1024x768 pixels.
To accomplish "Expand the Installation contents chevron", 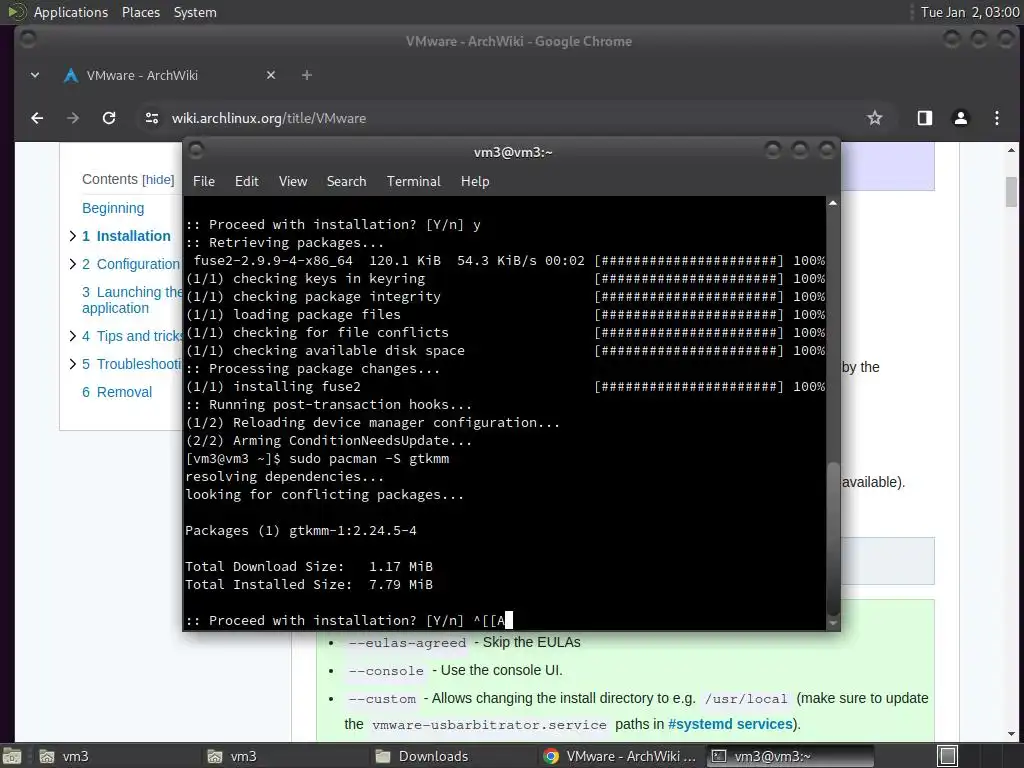I will click(x=72, y=236).
